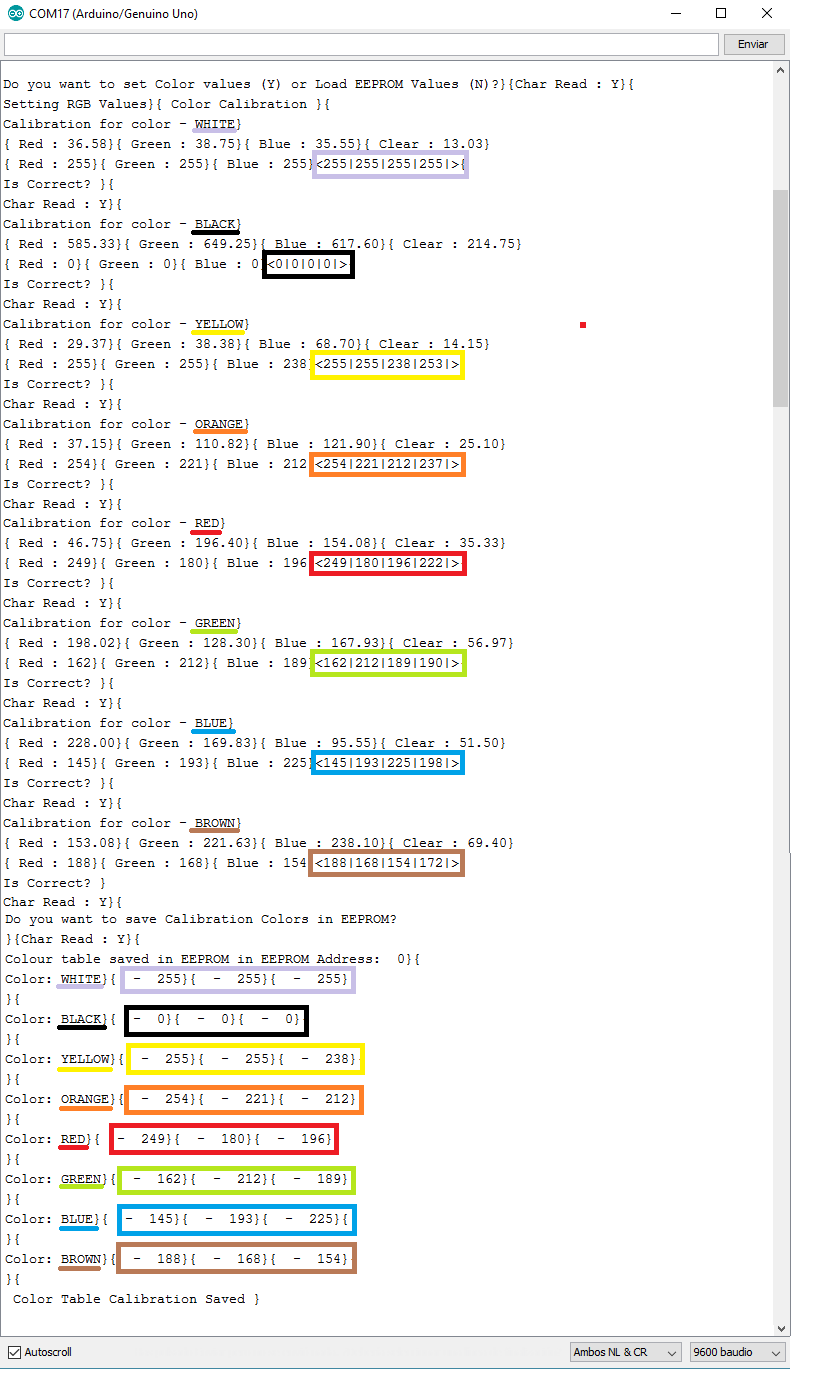Click the line 'Setting RGB Values}{ Color Calibration }{'
The width and height of the screenshot is (817, 1388).
[167, 104]
